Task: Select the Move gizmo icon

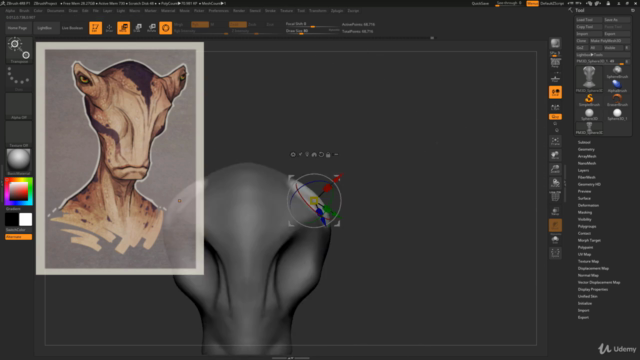Action: pos(123,28)
